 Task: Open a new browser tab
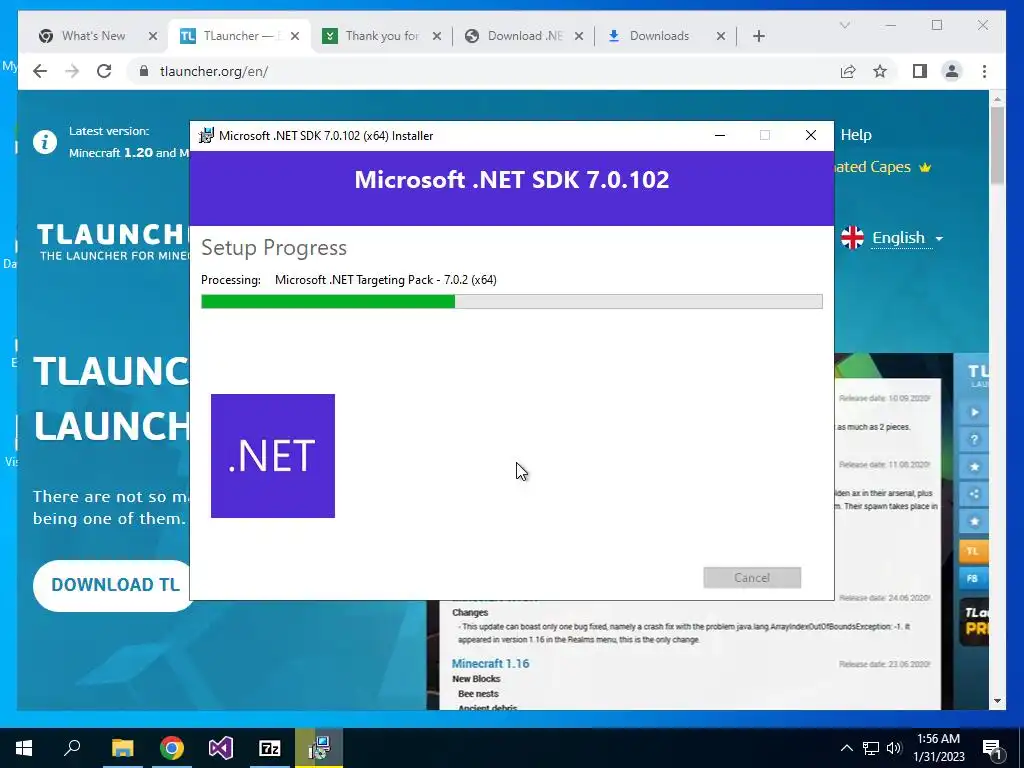point(758,36)
